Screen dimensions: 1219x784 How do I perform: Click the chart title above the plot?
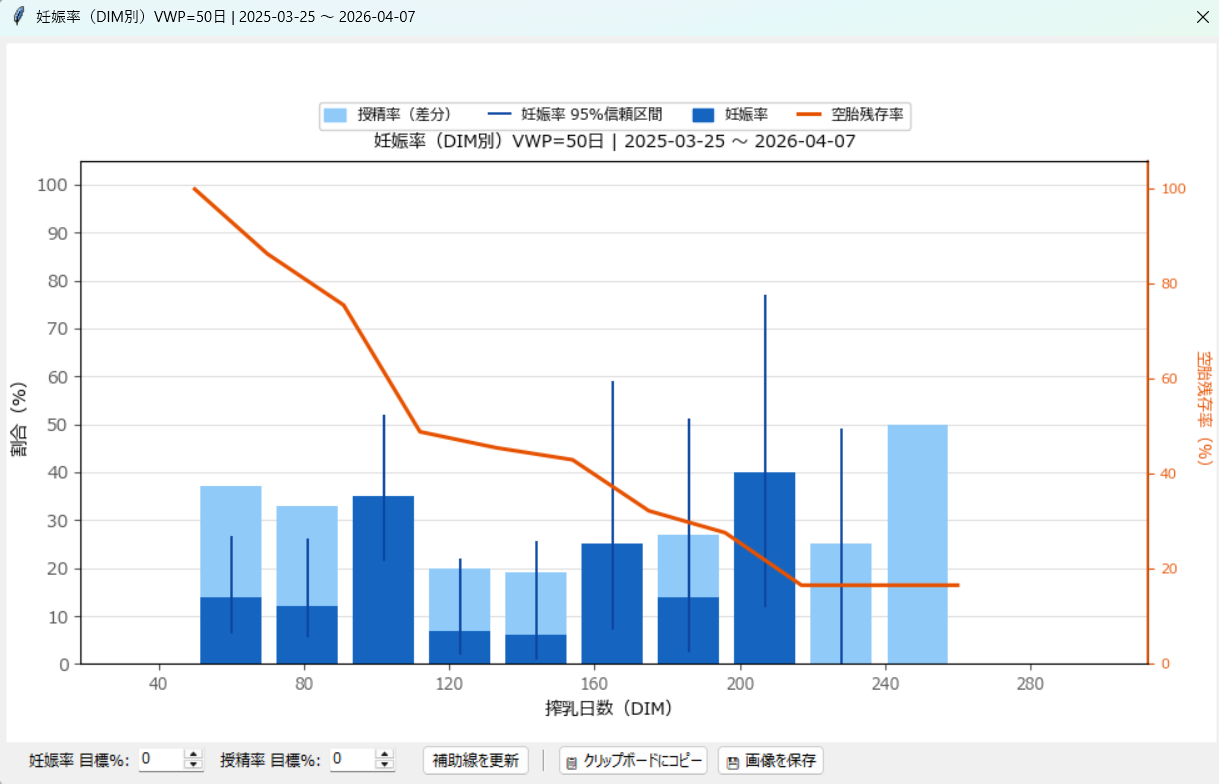pos(615,141)
